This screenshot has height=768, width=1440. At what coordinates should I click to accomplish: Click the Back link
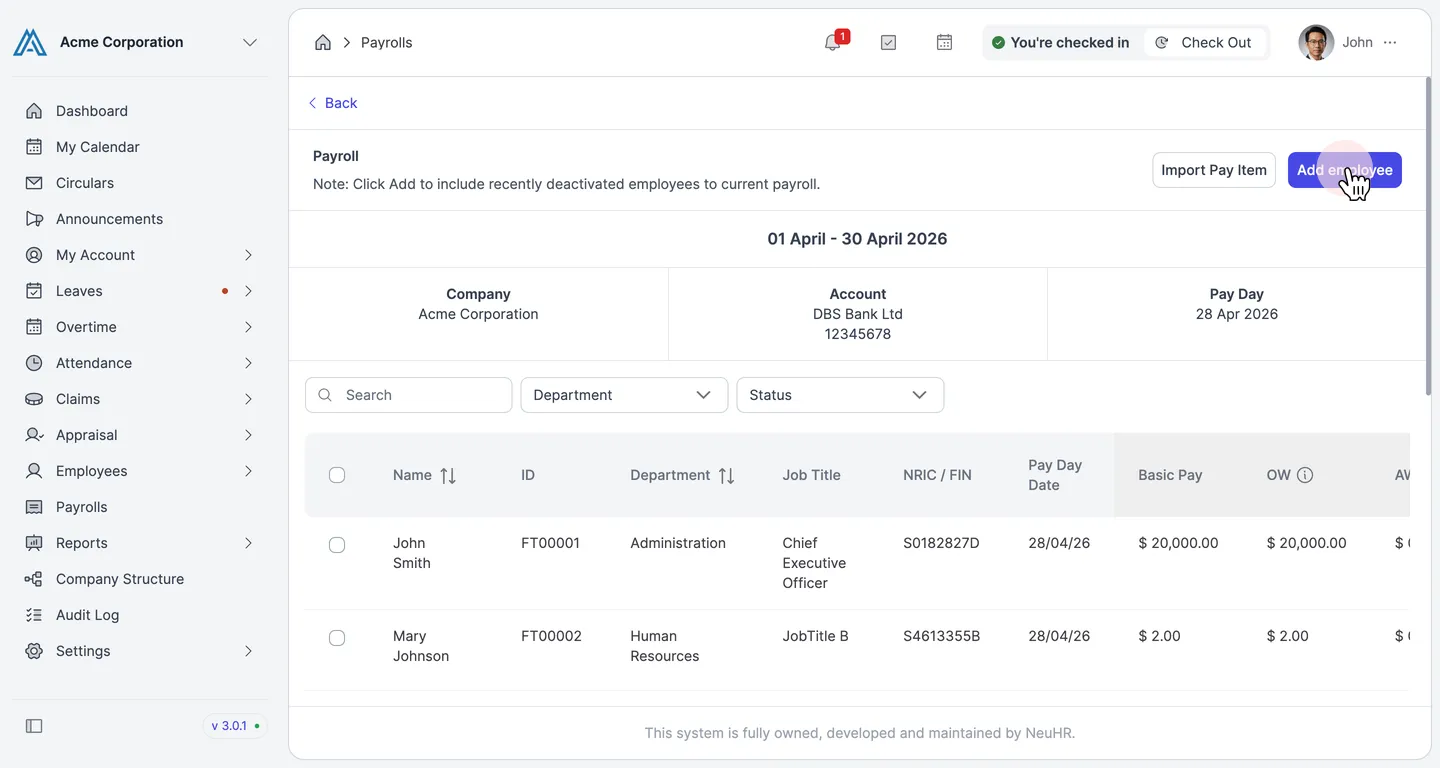[x=332, y=103]
